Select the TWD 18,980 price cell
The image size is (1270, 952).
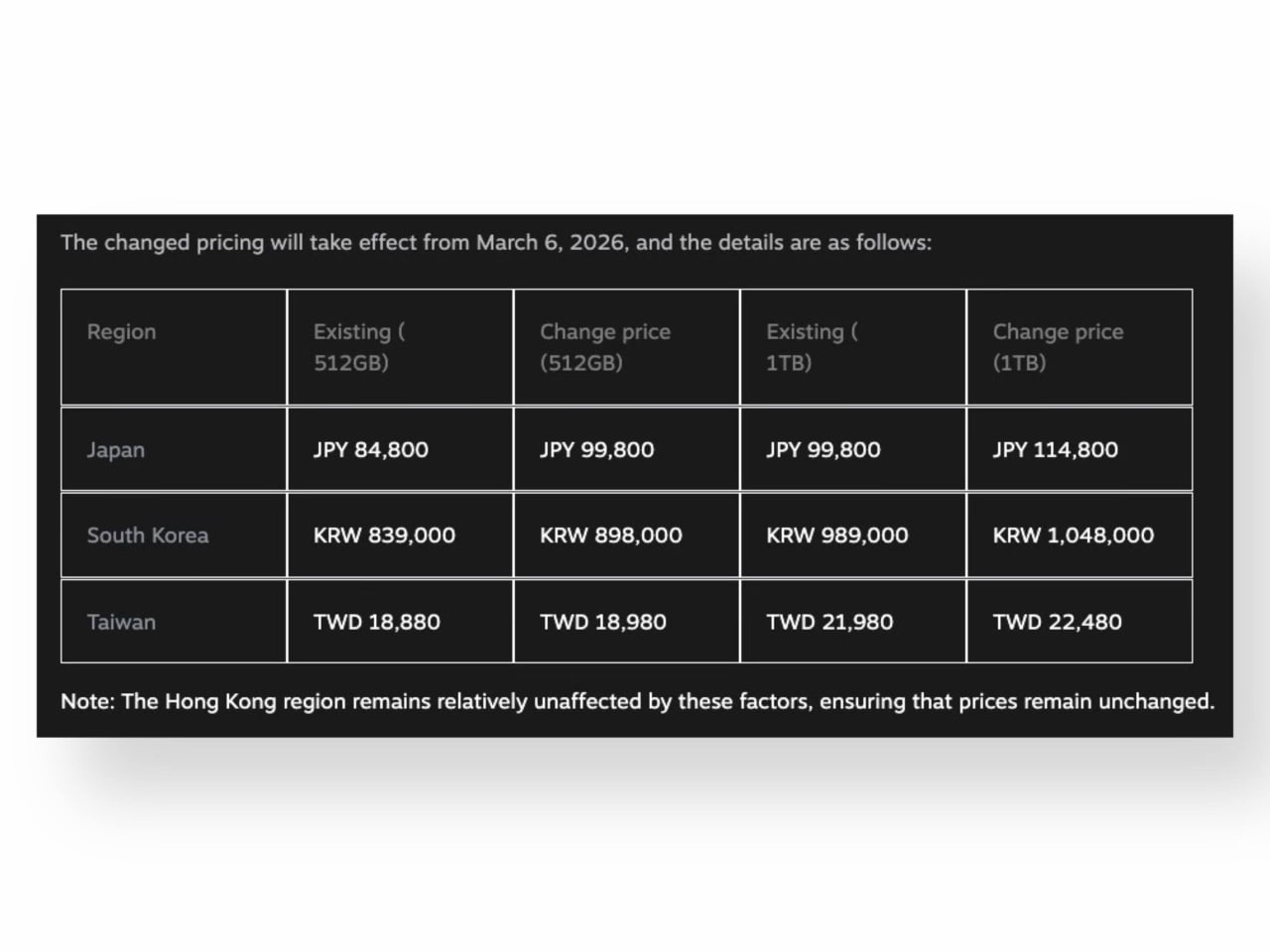(602, 622)
